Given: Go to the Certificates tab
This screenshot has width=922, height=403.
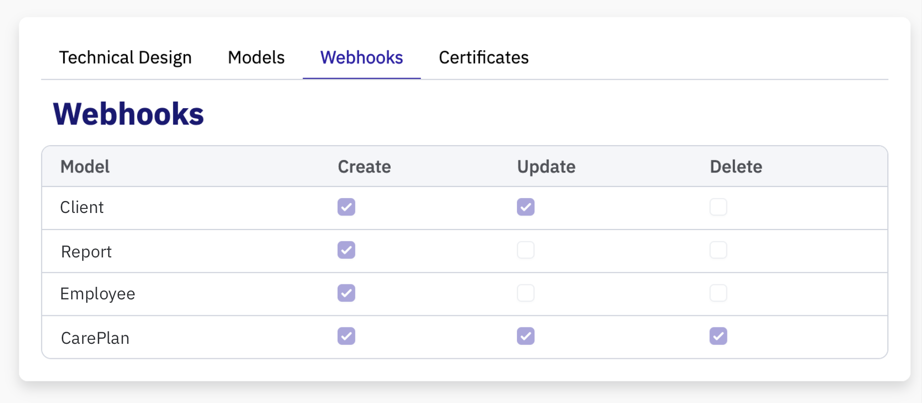Looking at the screenshot, I should [483, 57].
